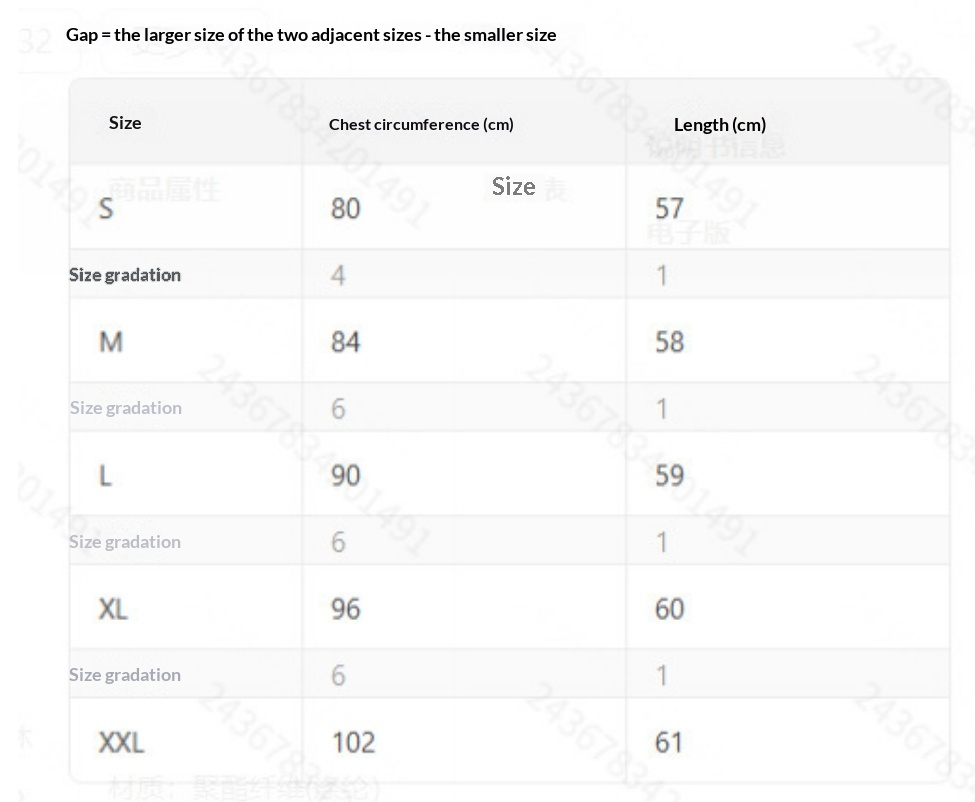Click the Size column header
The width and height of the screenshot is (975, 802).
click(125, 122)
